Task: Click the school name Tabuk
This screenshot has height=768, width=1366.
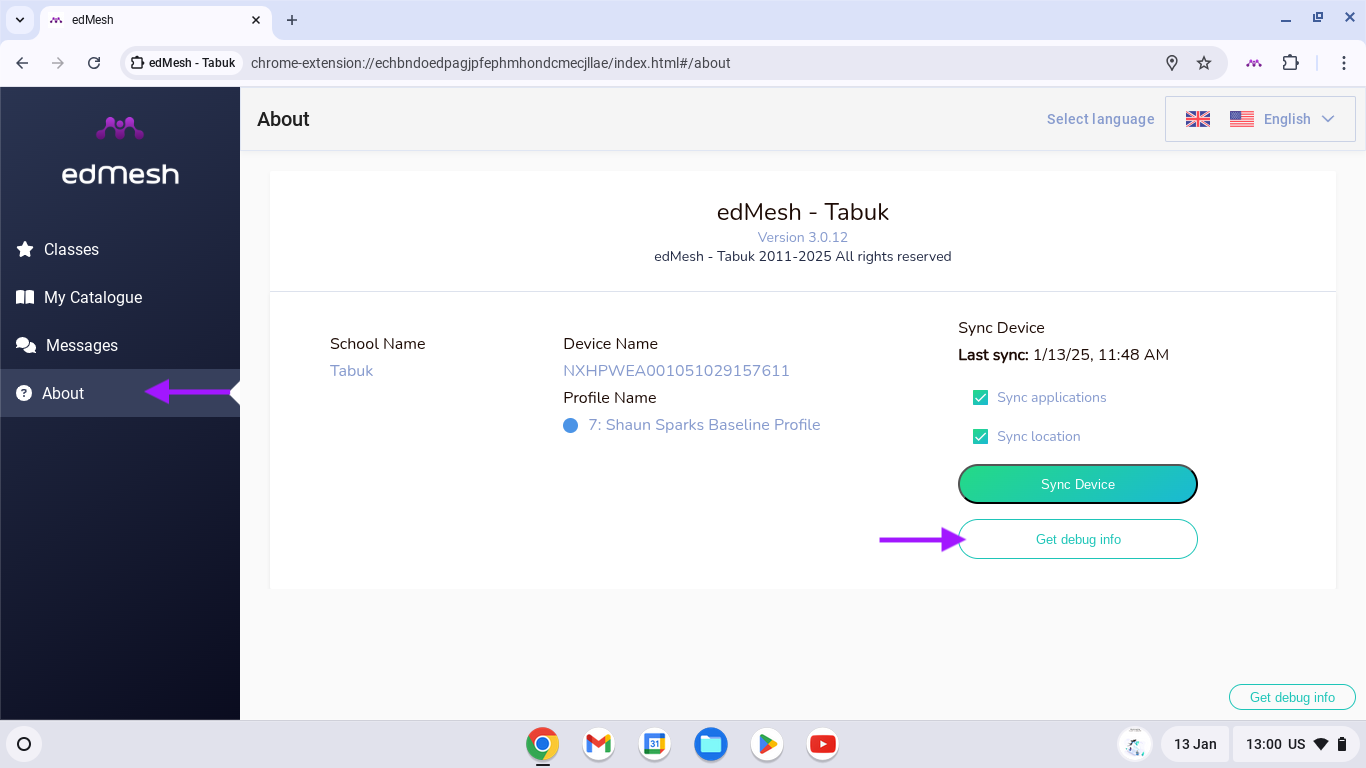Action: (352, 371)
